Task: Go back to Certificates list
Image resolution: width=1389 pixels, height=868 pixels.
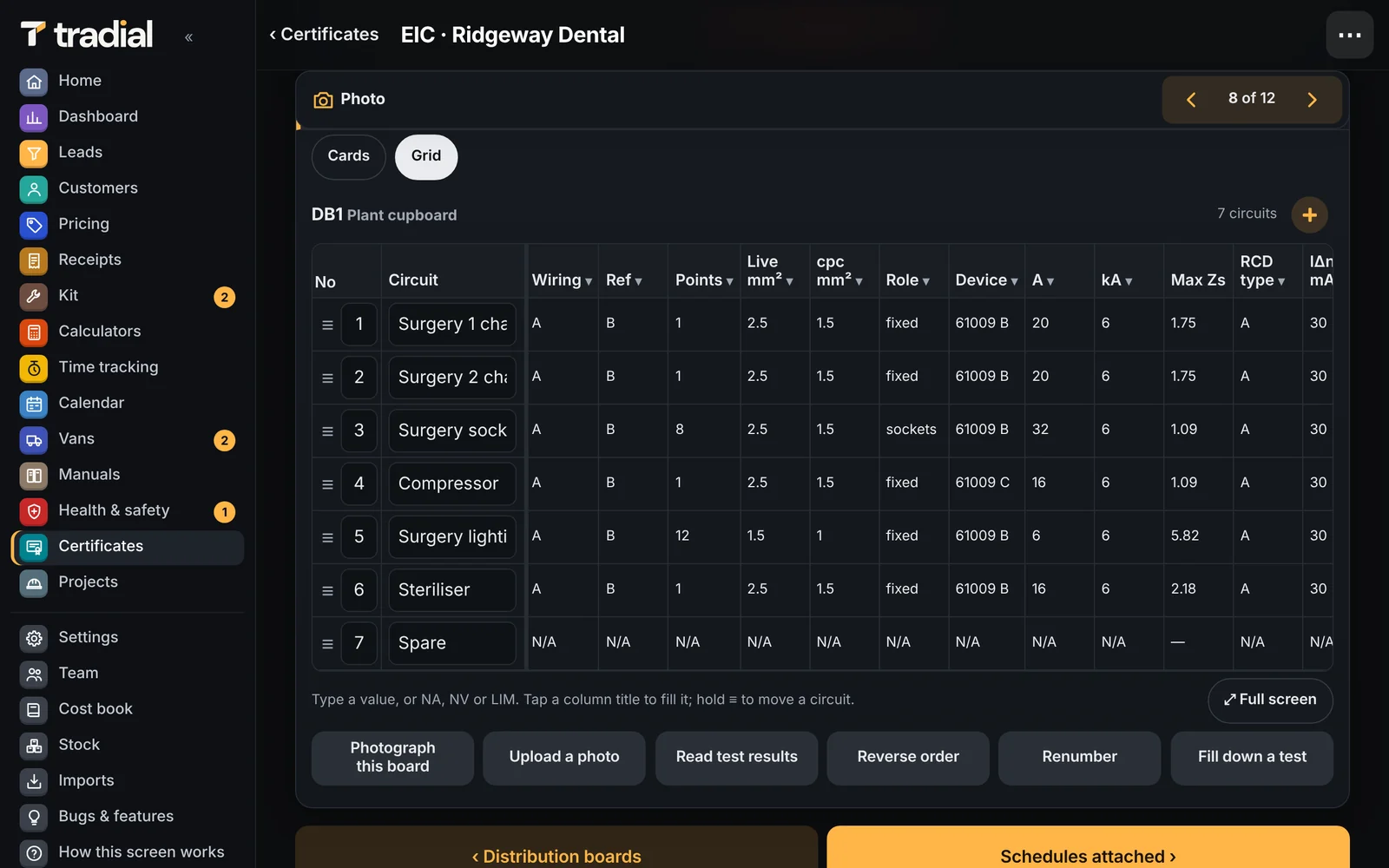Action: tap(324, 35)
